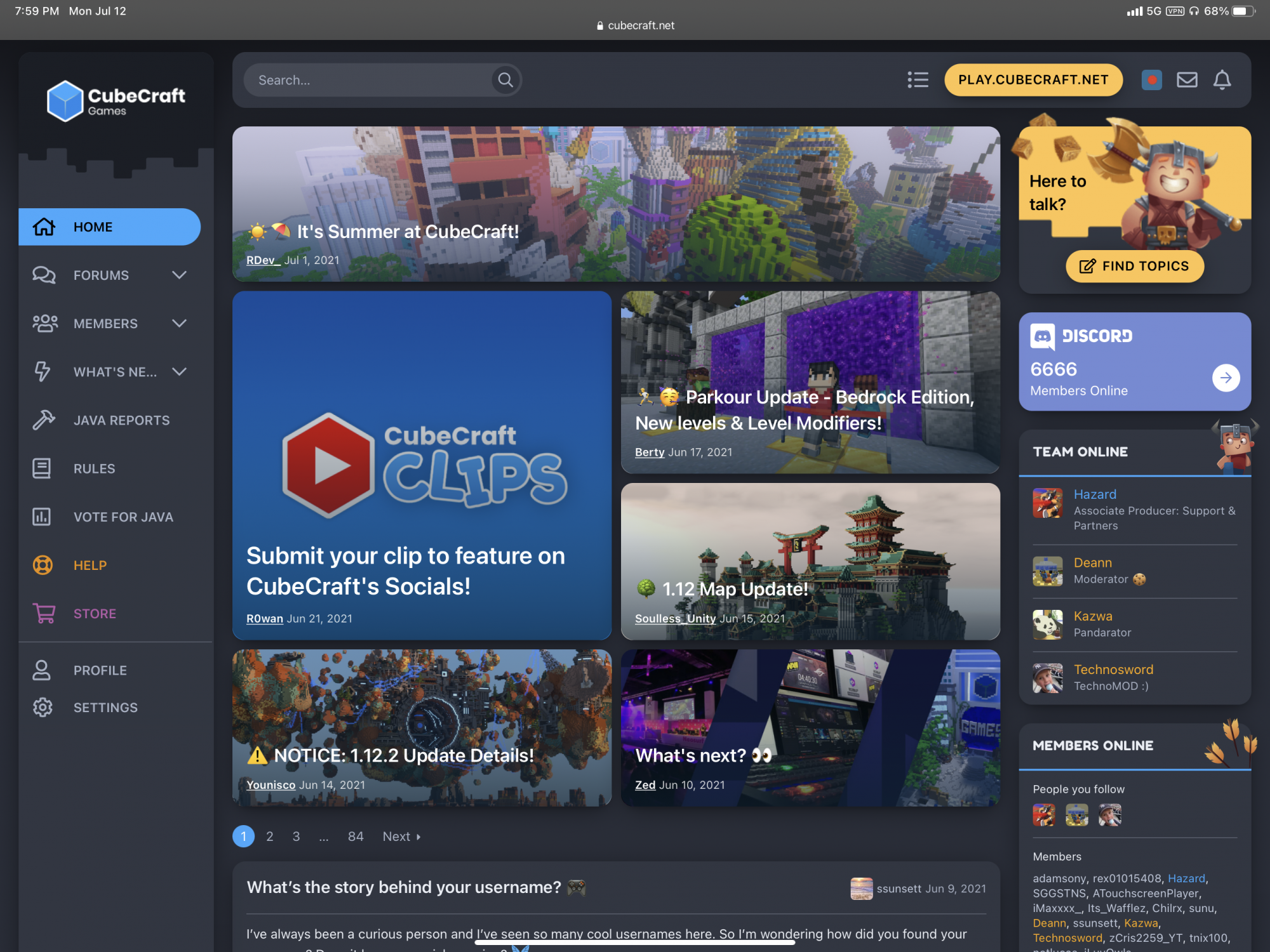
Task: Click the Members people icon
Action: (45, 323)
